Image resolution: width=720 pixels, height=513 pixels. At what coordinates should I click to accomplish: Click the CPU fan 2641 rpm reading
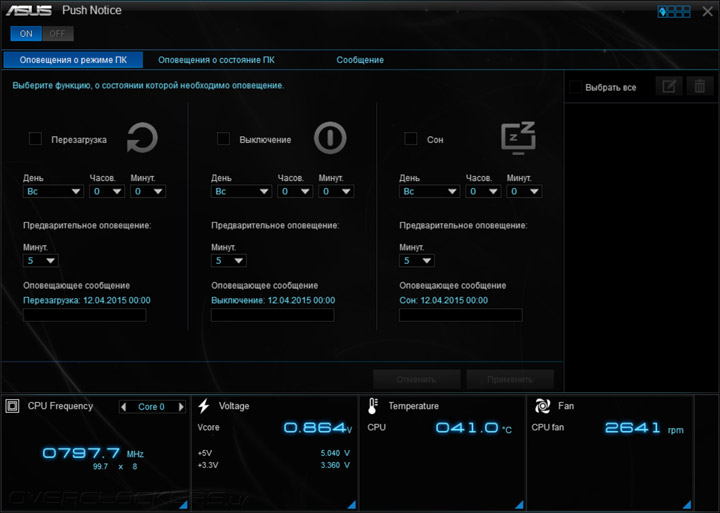click(644, 428)
